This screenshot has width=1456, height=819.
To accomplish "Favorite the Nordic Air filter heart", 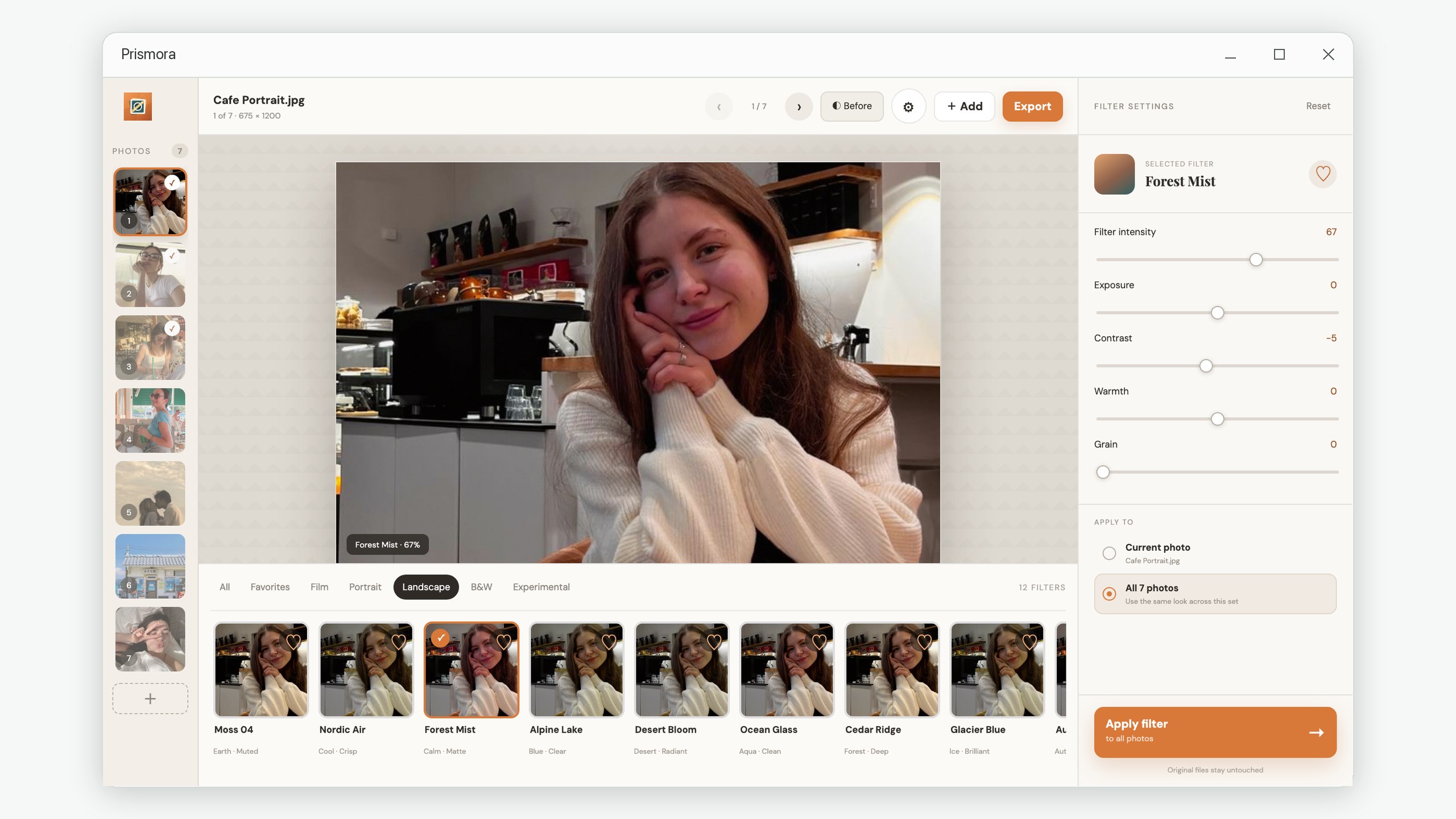I will [398, 642].
